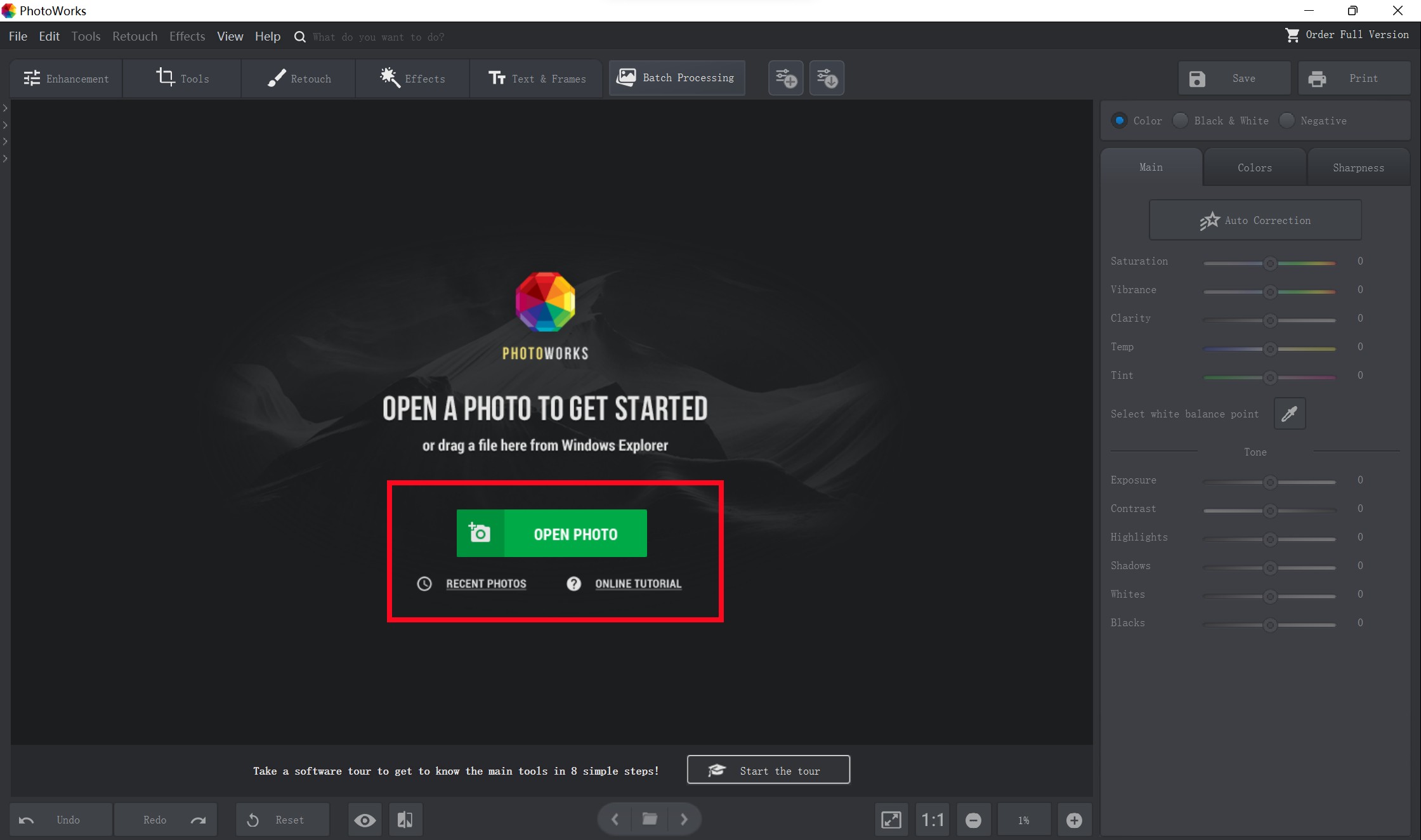Click the 1% zoom level field
Screen dimensions: 1421x840
1023,820
